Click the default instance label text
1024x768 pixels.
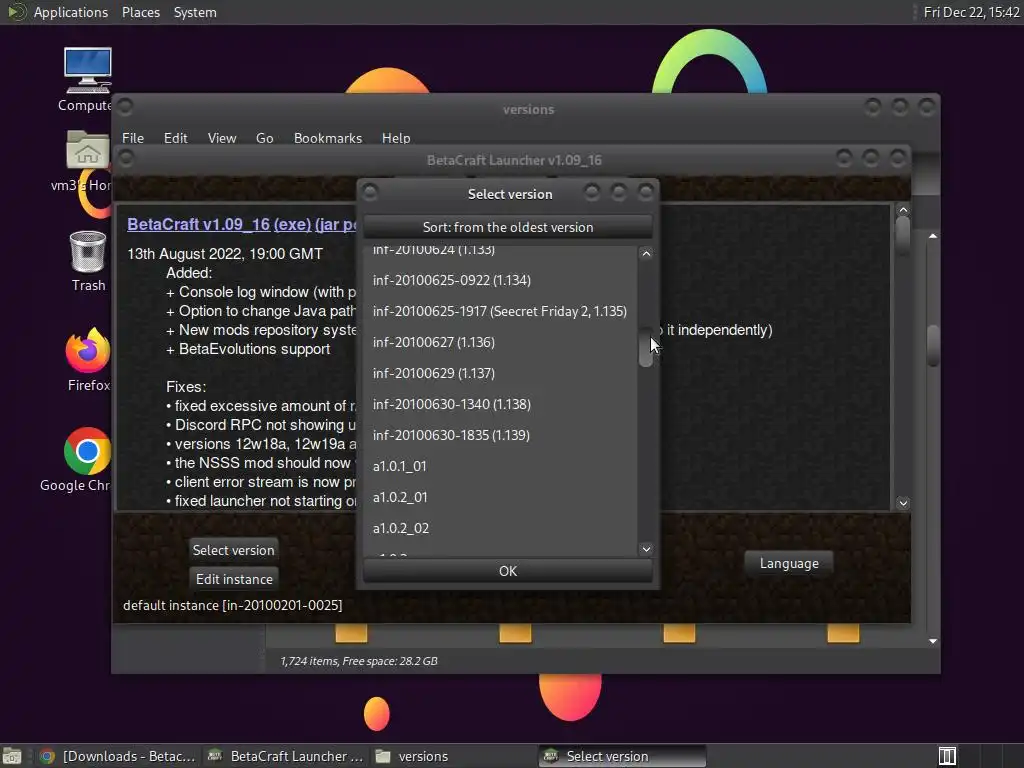click(x=232, y=605)
